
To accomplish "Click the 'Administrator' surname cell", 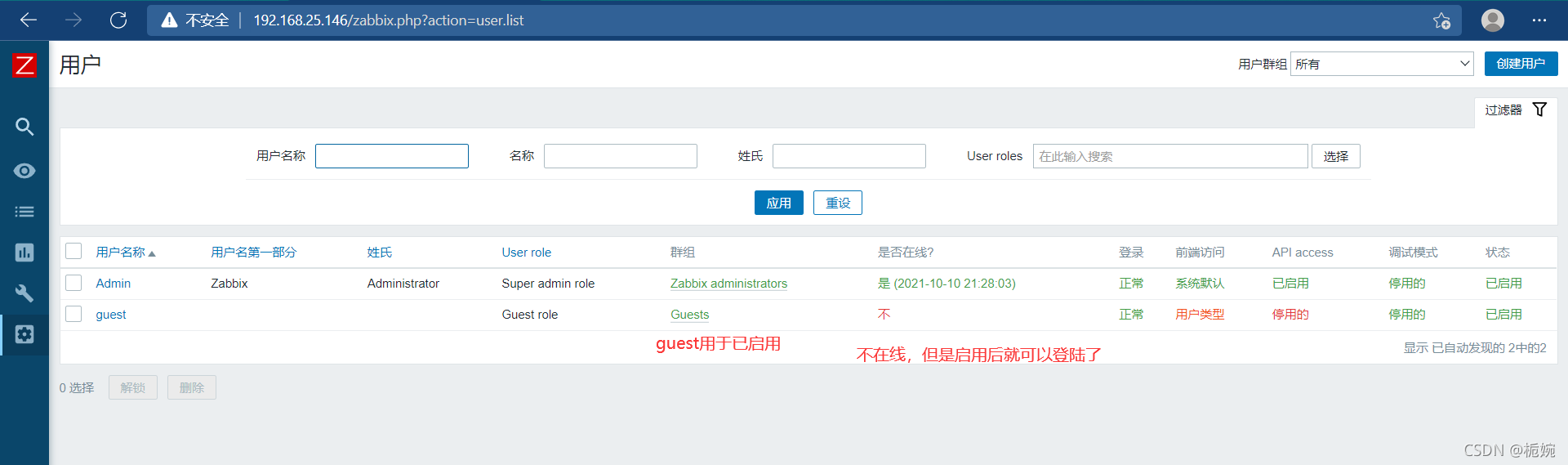I will [x=403, y=284].
